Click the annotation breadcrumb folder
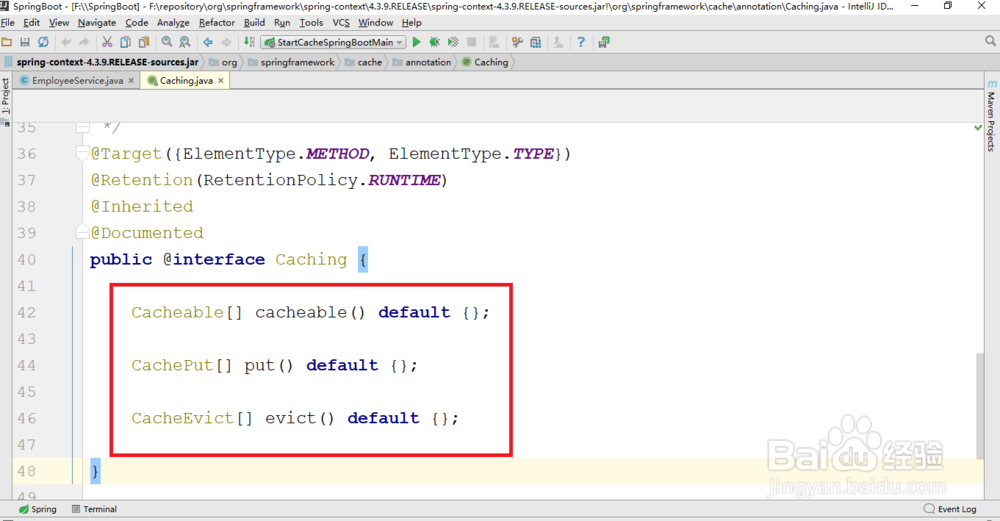 coord(422,62)
